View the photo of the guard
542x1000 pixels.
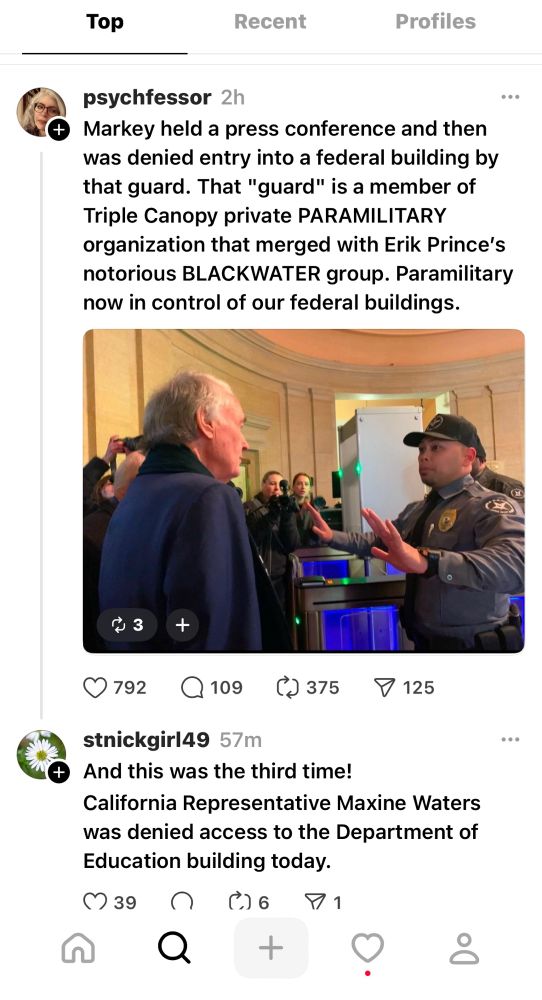pyautogui.click(x=304, y=490)
